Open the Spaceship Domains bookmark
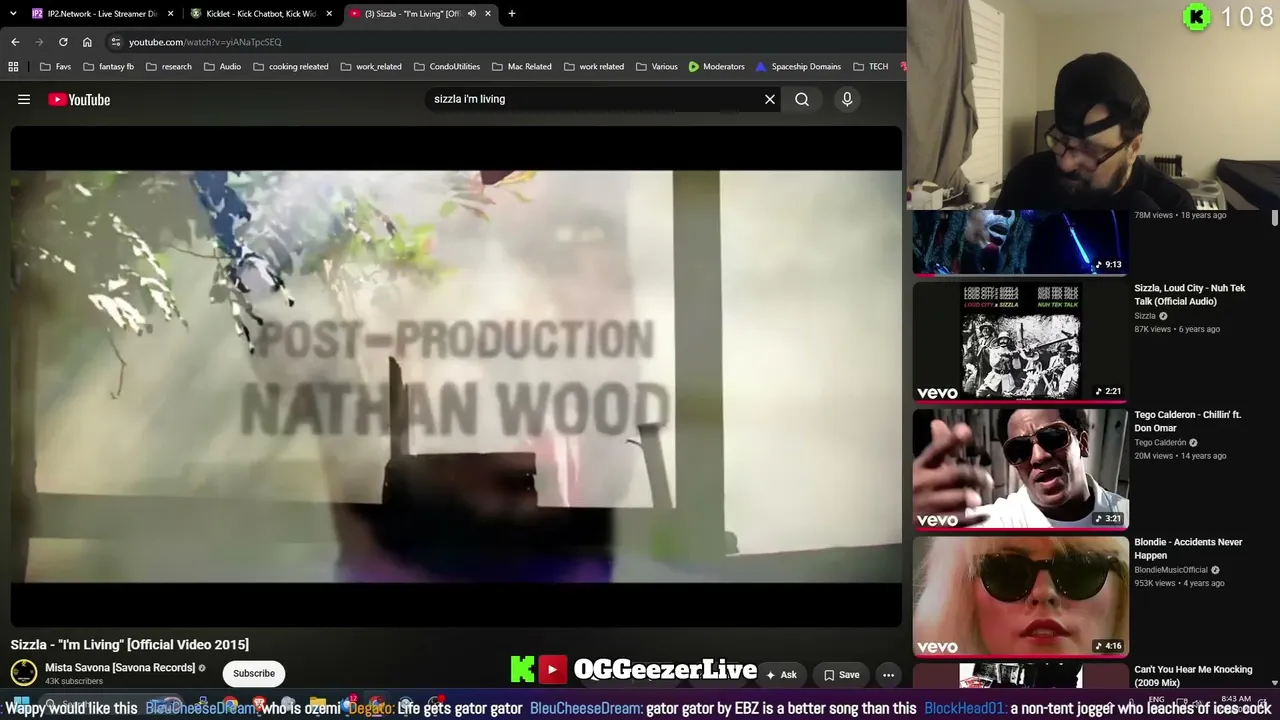Screen dimensions: 1280x720 tap(798, 66)
